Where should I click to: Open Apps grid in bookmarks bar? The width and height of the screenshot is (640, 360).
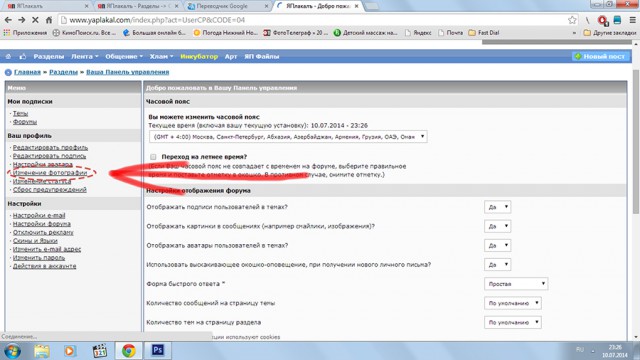[25, 33]
